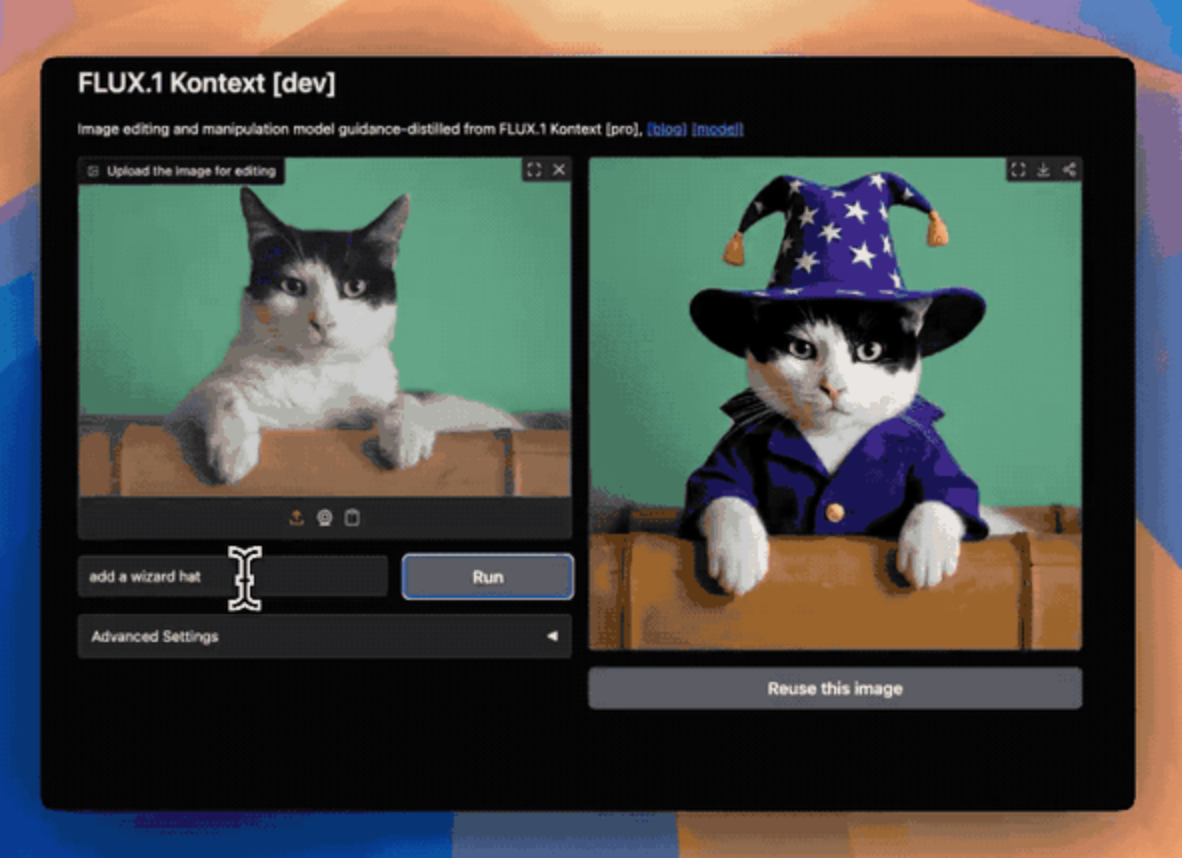
Task: Click the webcam capture icon
Action: (x=324, y=518)
